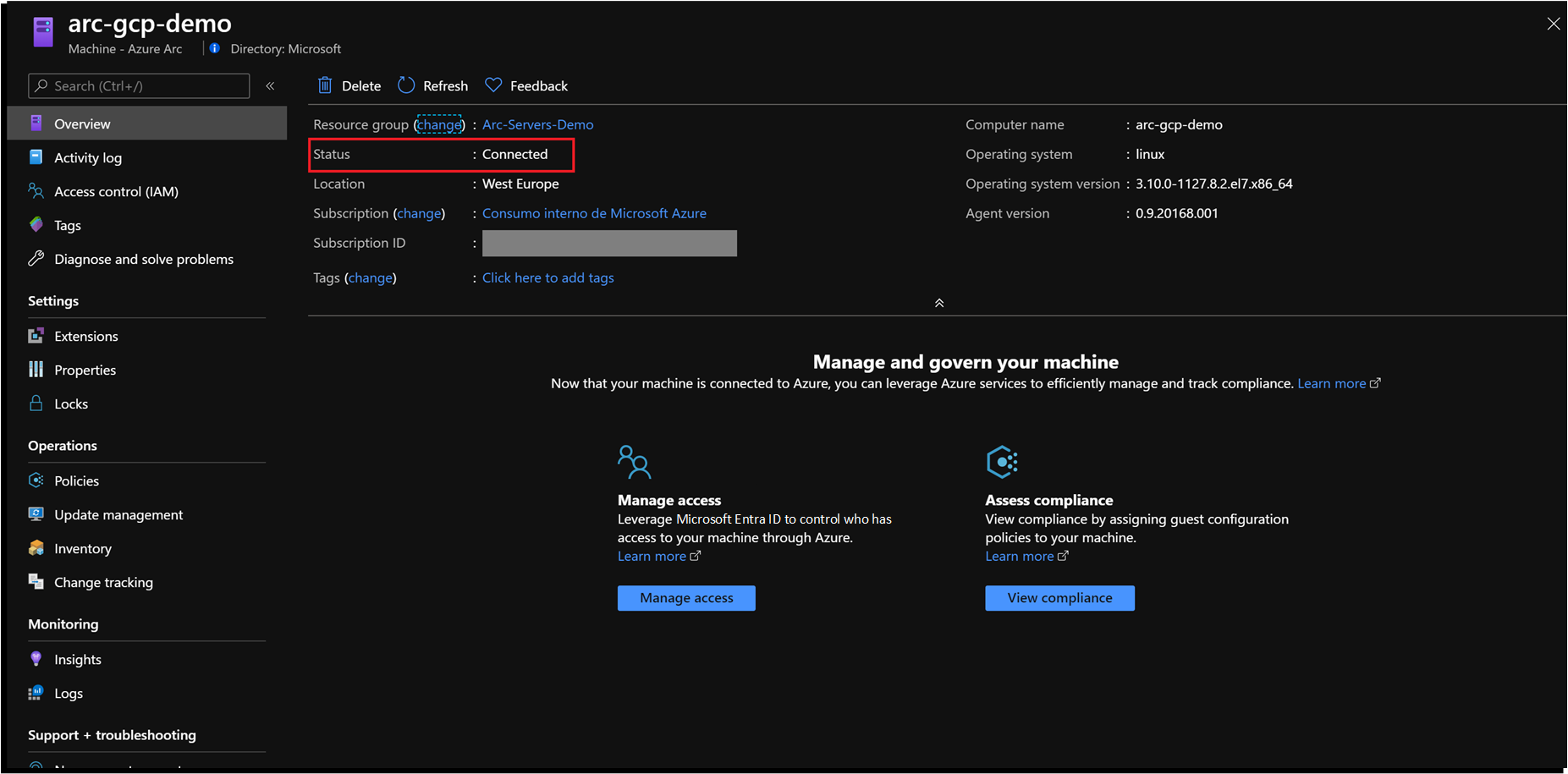Click the Change tracking icon
This screenshot has height=774, width=1568.
pyautogui.click(x=36, y=582)
